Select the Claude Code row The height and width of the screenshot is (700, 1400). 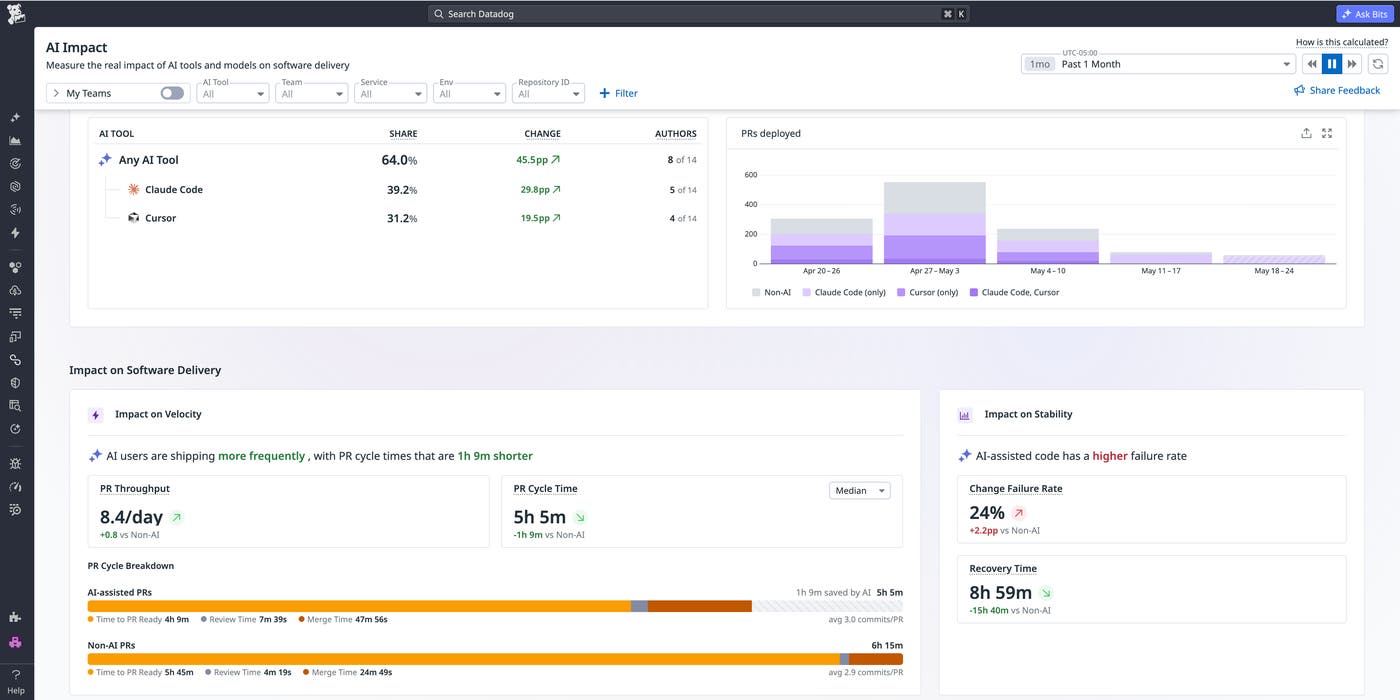tap(398, 190)
